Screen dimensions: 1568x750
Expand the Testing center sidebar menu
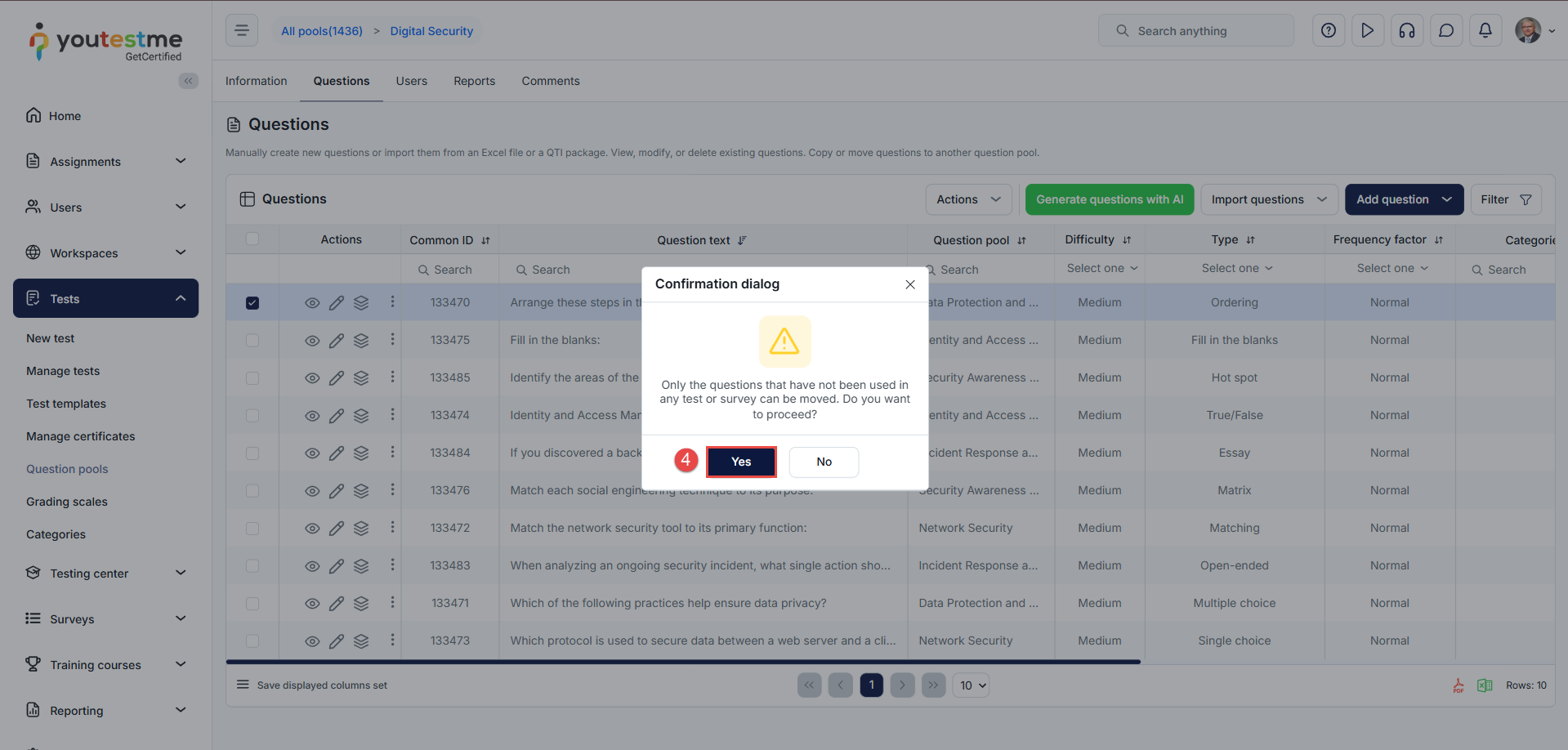(x=106, y=573)
